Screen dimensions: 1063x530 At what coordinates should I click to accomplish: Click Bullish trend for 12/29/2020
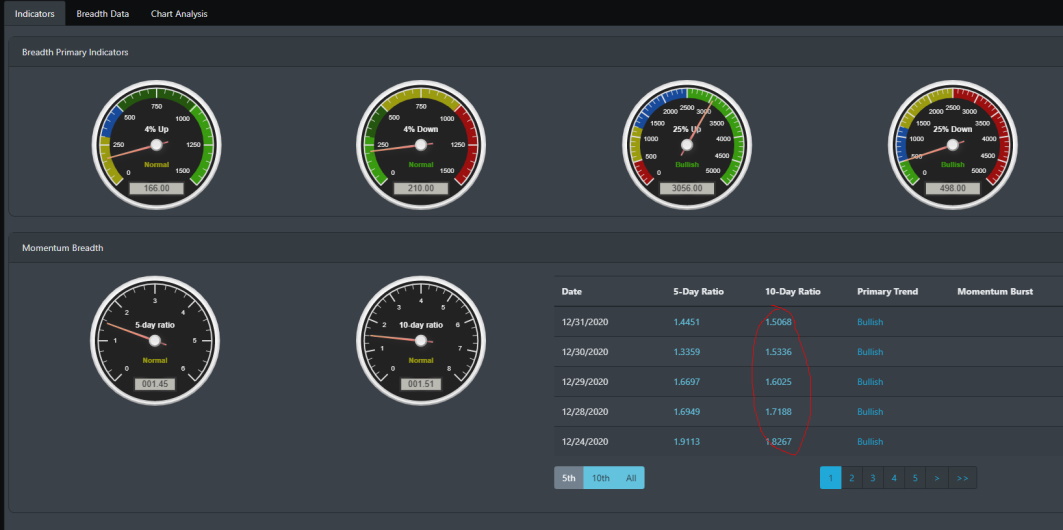coord(870,382)
